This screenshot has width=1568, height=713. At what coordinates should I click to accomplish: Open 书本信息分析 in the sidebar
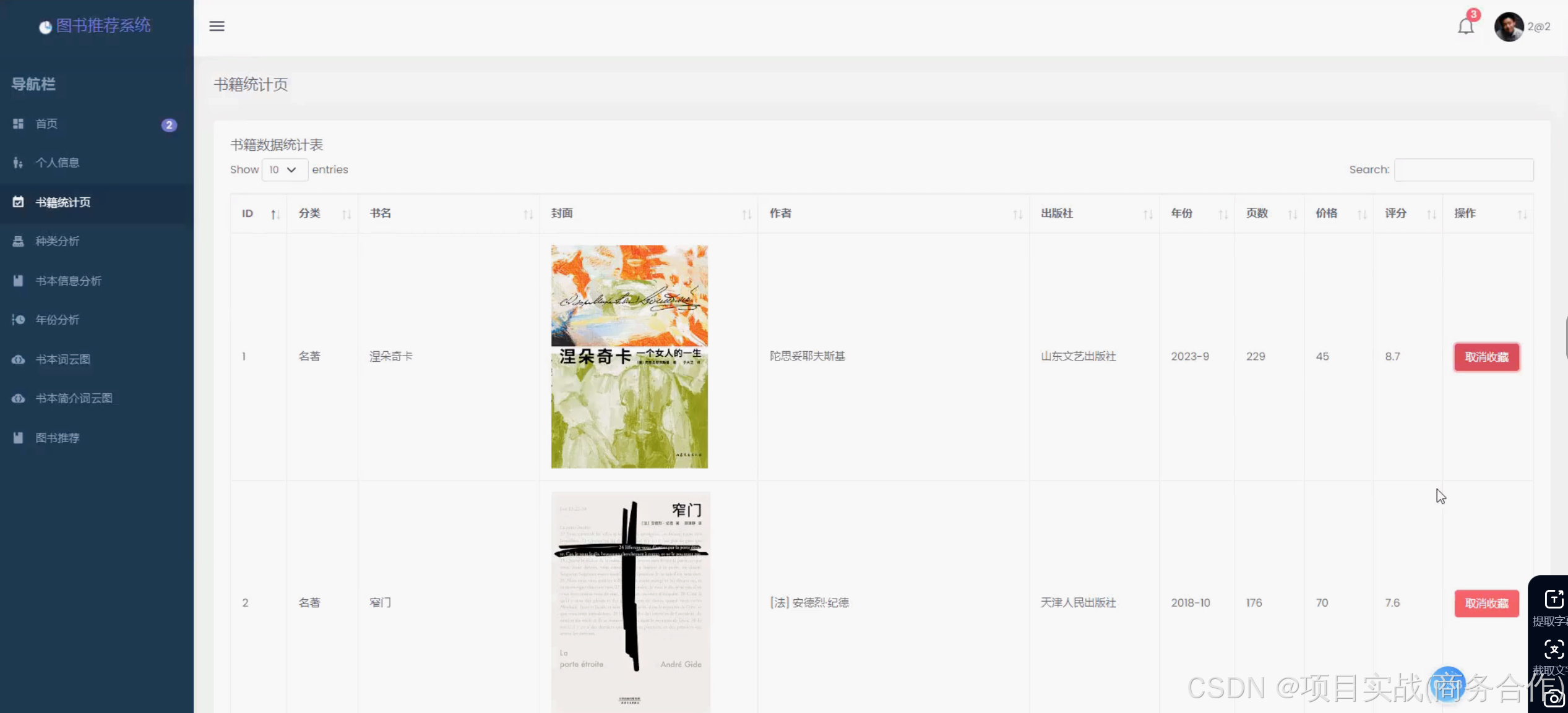[68, 281]
